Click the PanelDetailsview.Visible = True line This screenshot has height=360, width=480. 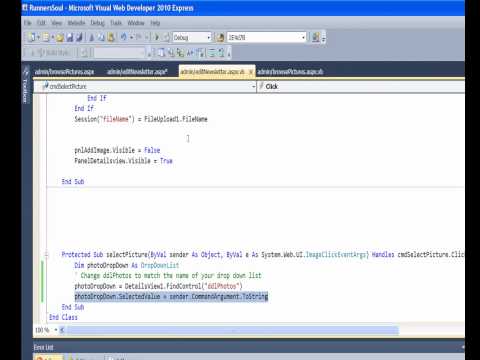pyautogui.click(x=123, y=161)
